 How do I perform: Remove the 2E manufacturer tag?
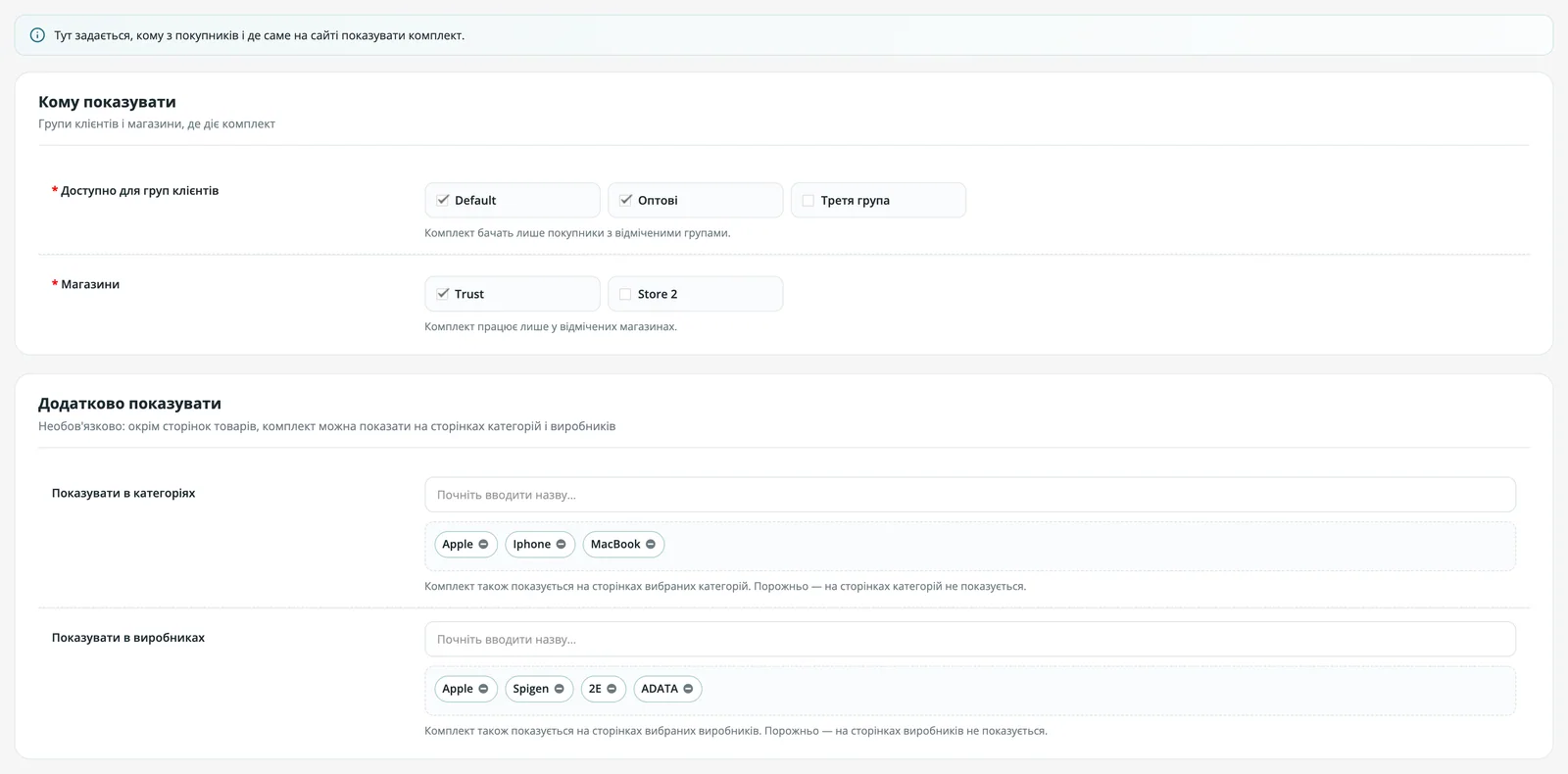click(612, 689)
